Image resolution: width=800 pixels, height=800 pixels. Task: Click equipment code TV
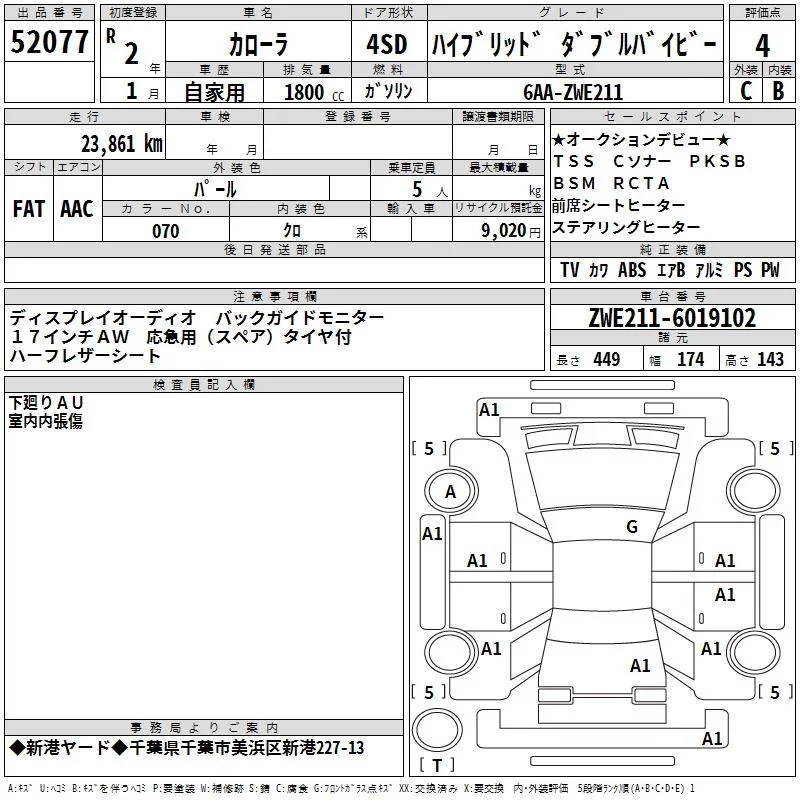coord(569,270)
